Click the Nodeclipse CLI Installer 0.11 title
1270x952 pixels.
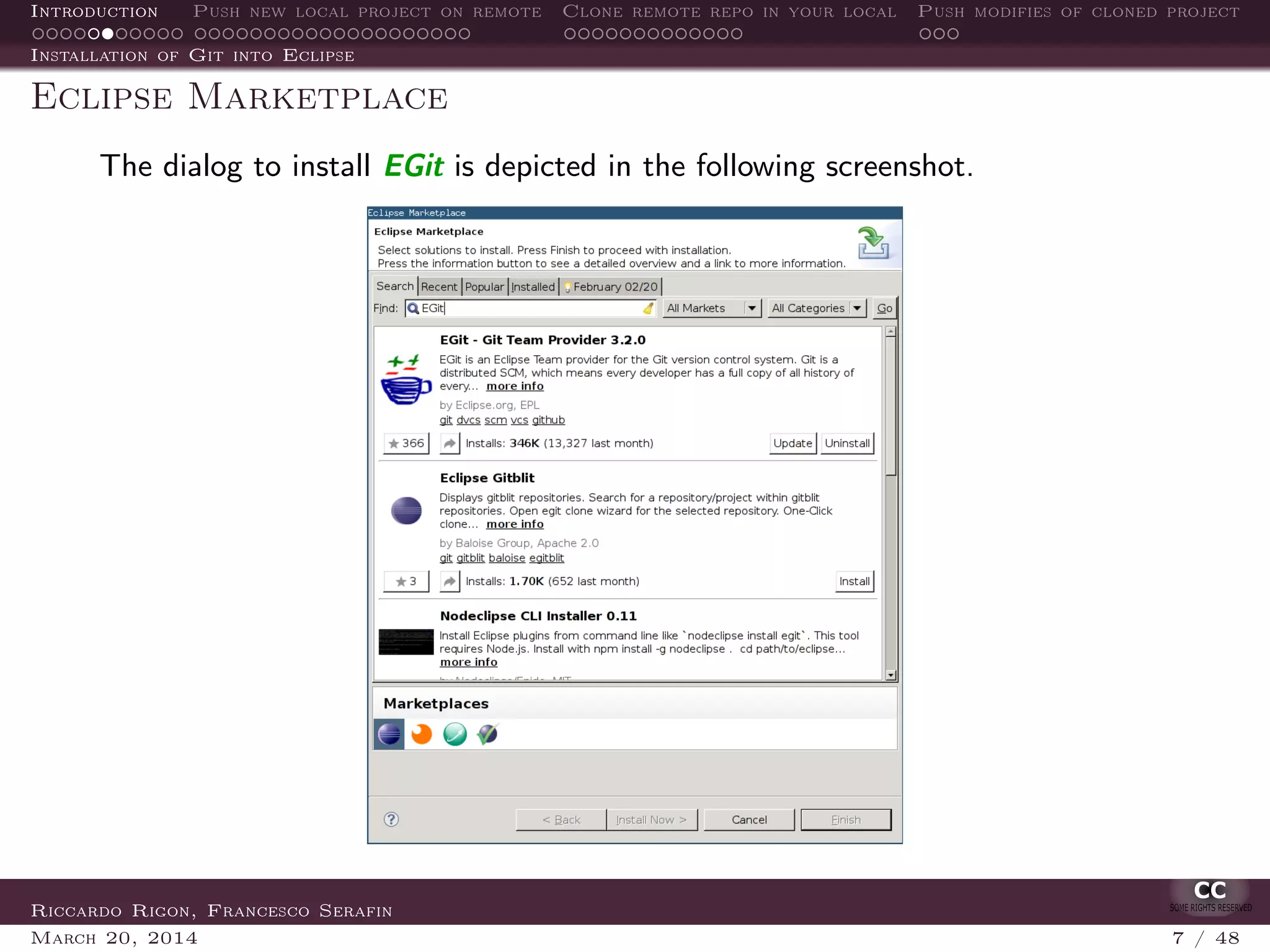[x=538, y=616]
